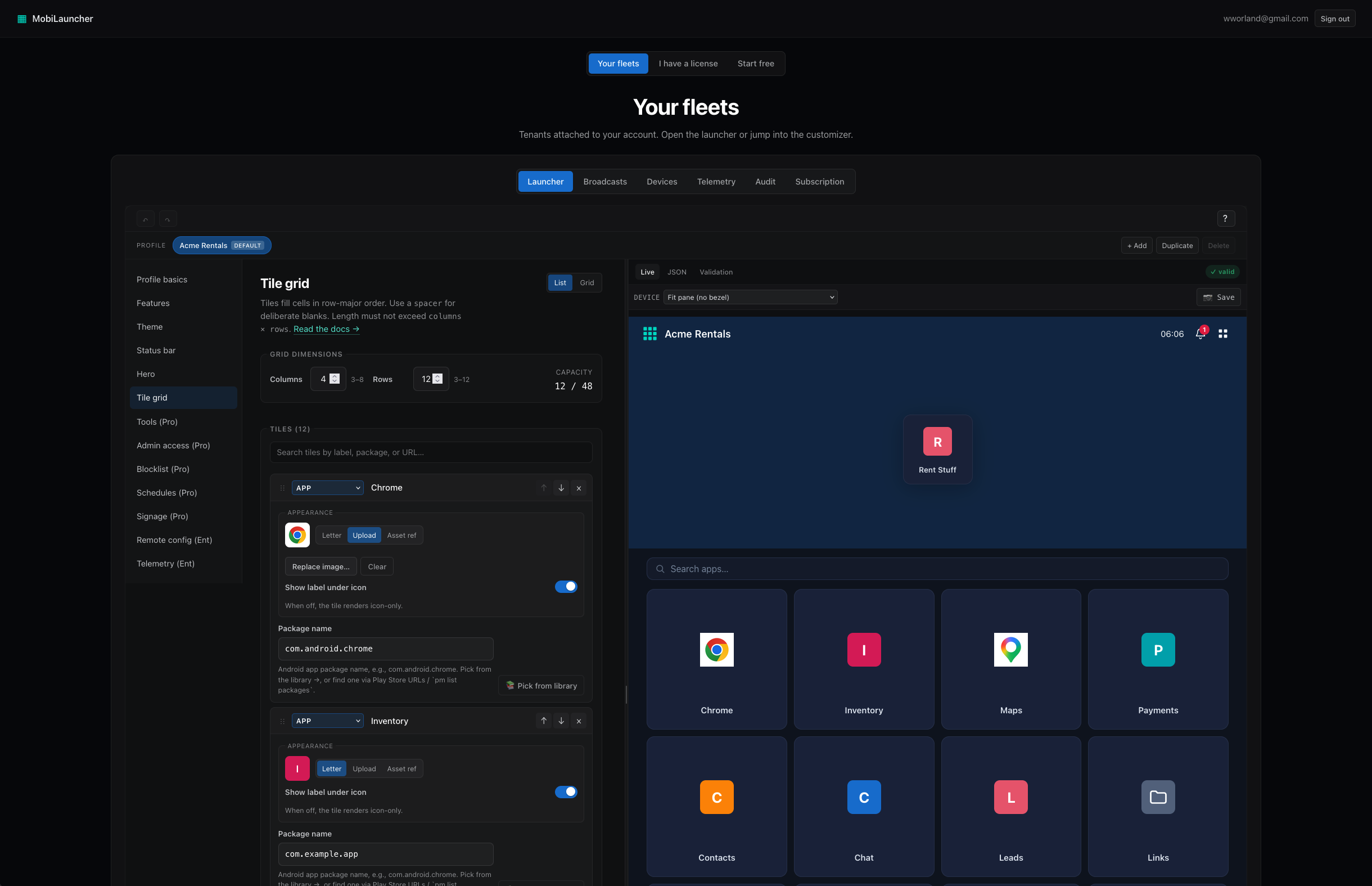Follow the Read the docs link
Image resolution: width=1372 pixels, height=886 pixels.
(x=326, y=329)
